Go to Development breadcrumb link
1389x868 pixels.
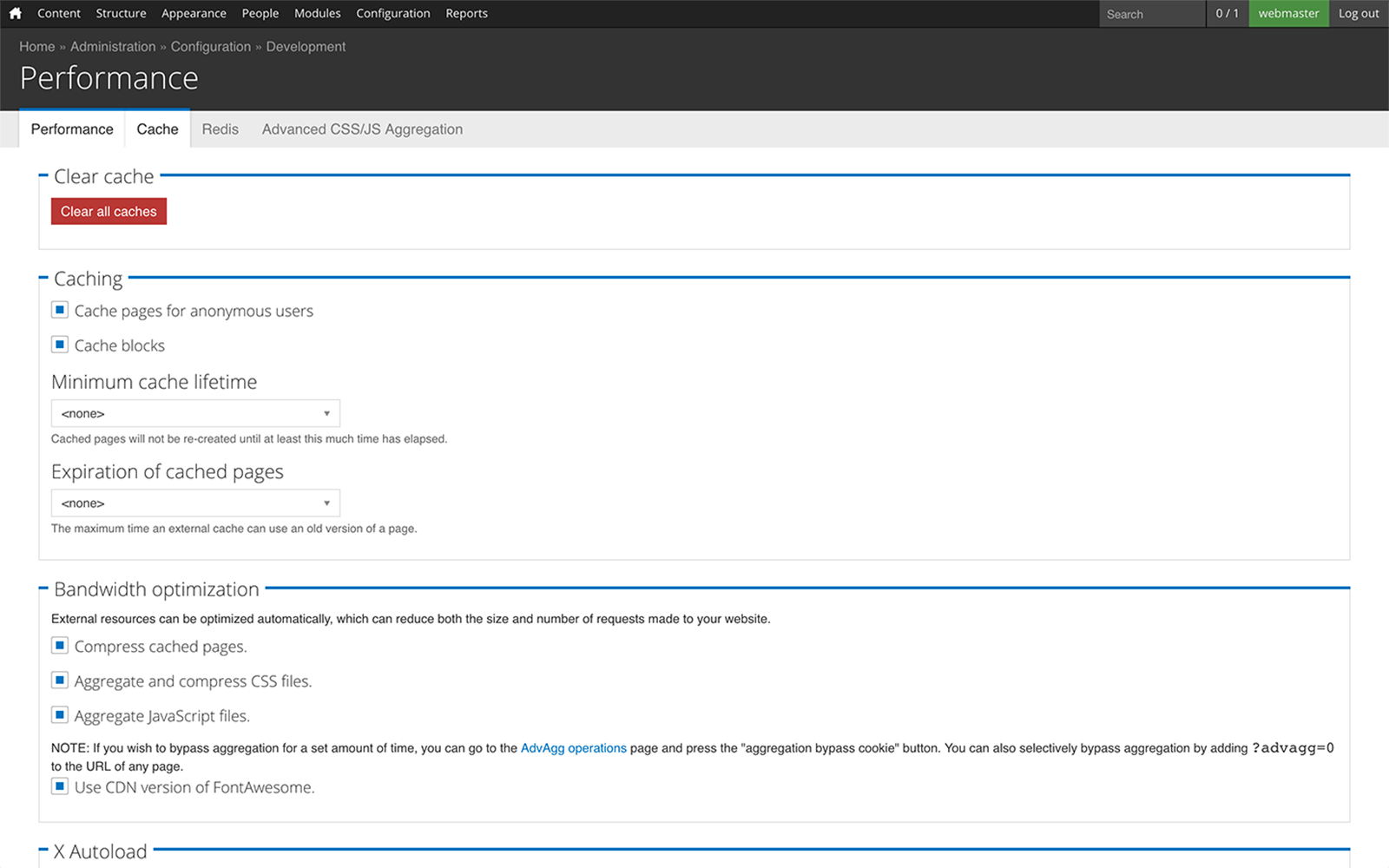(x=306, y=47)
